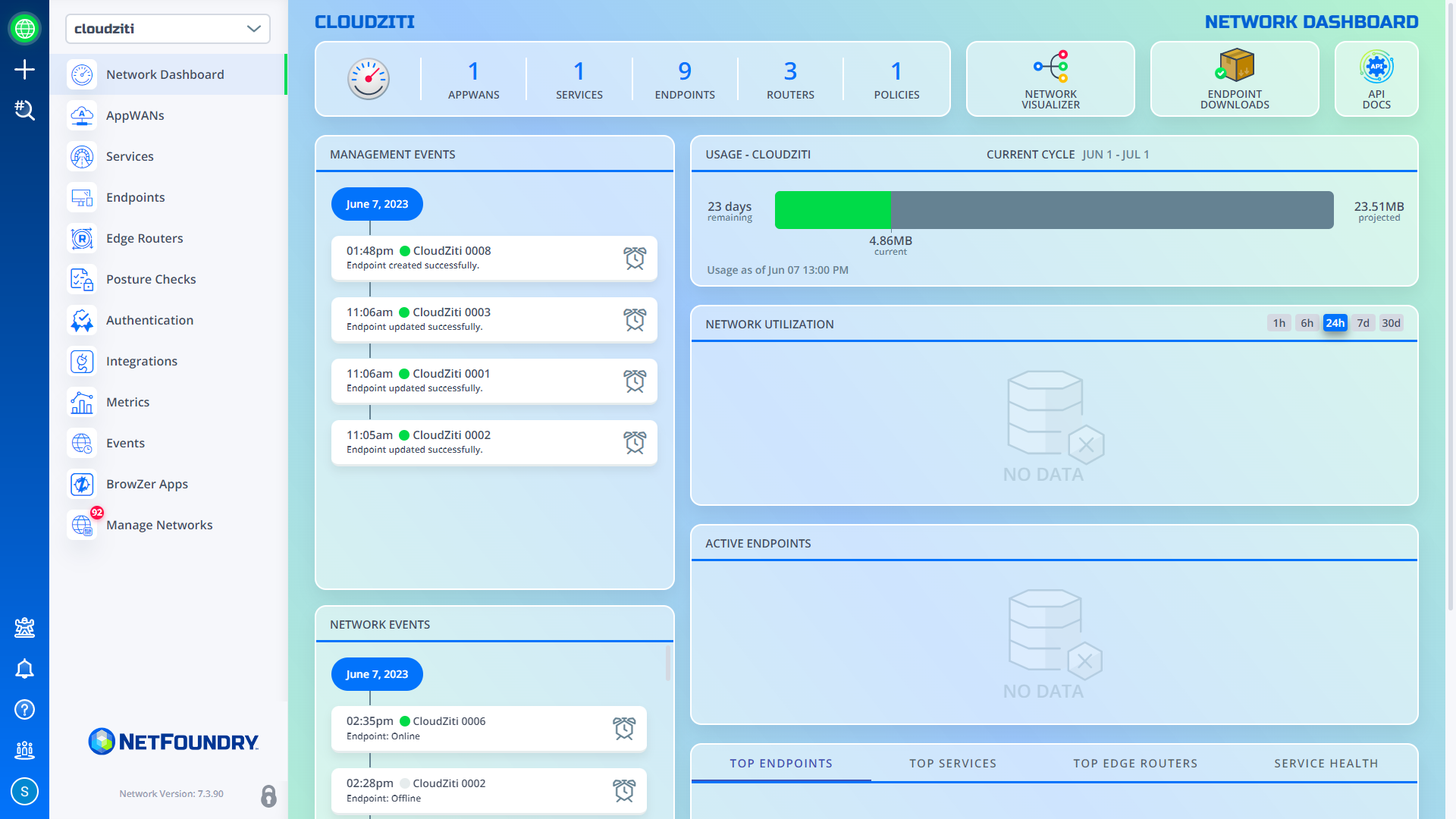
Task: Open the notifications bell icon
Action: point(24,668)
